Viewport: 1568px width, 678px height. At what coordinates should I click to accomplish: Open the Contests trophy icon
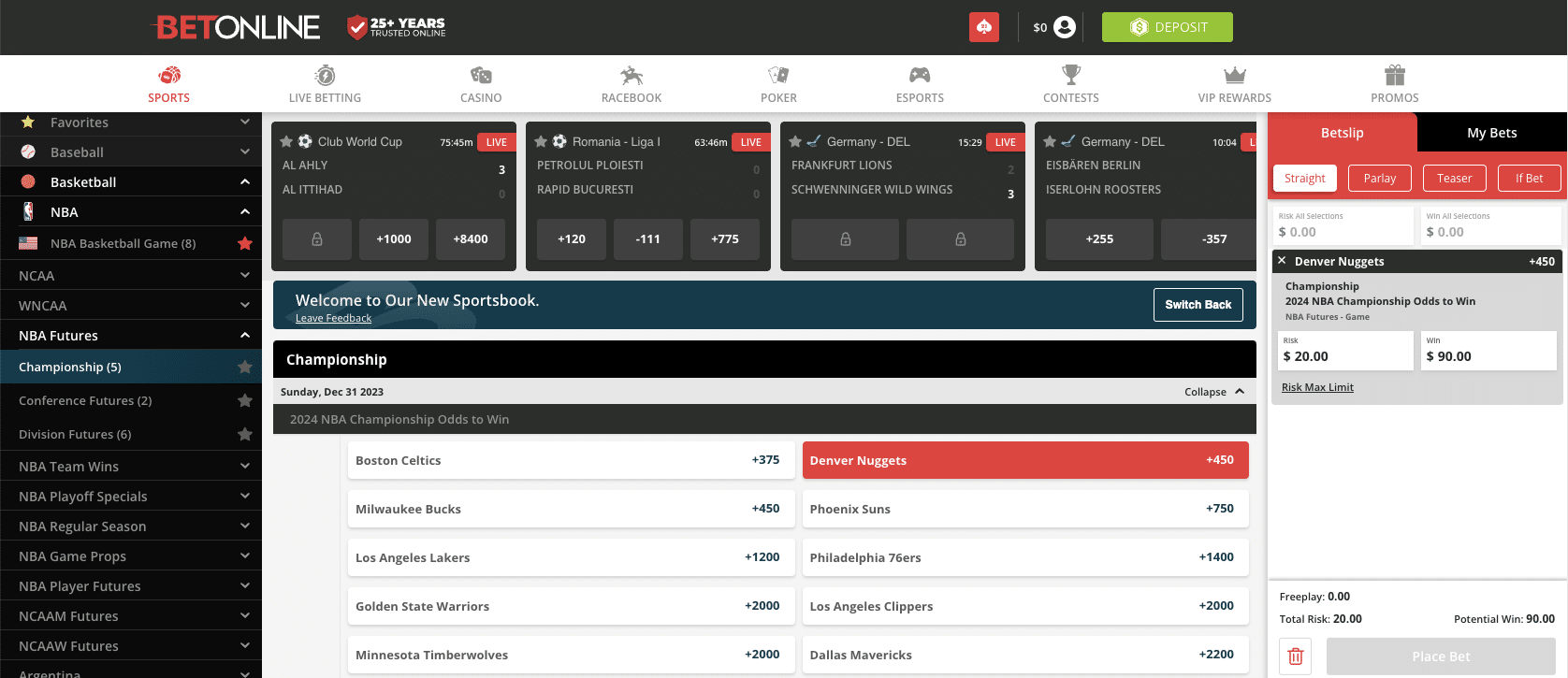pos(1071,75)
